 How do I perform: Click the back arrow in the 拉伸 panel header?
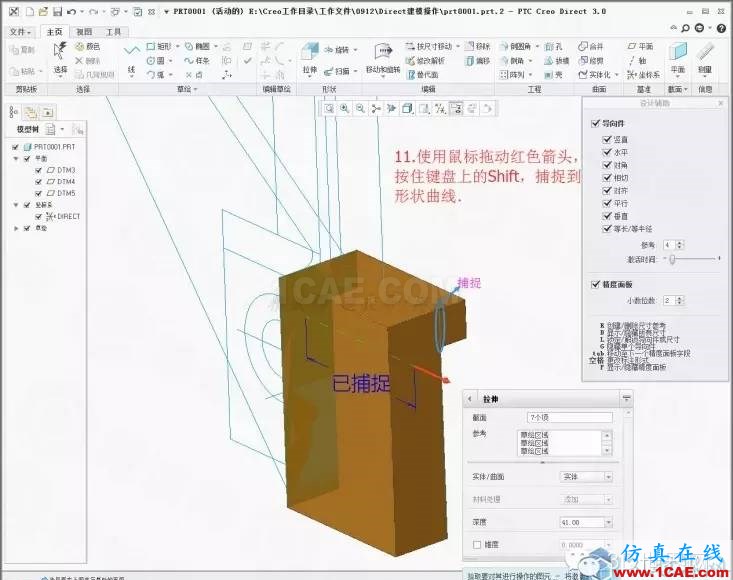click(x=470, y=399)
